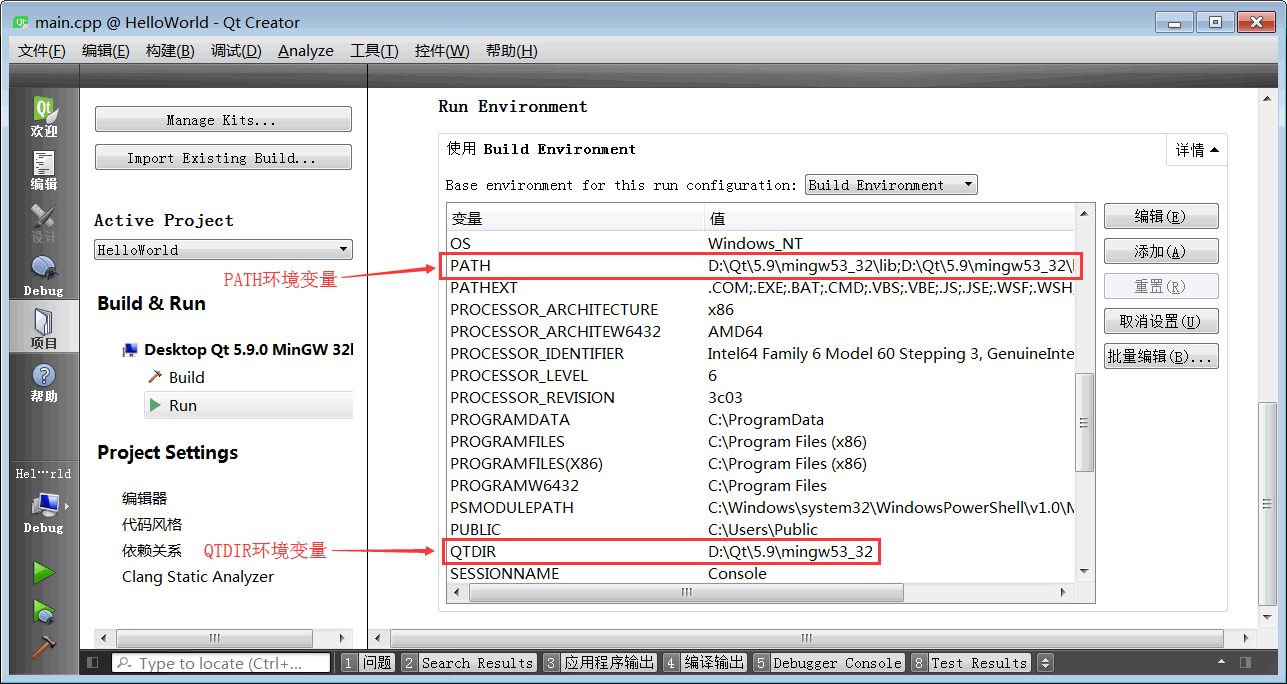Build project with the hammer icon
The height and width of the screenshot is (684, 1287).
point(43,646)
